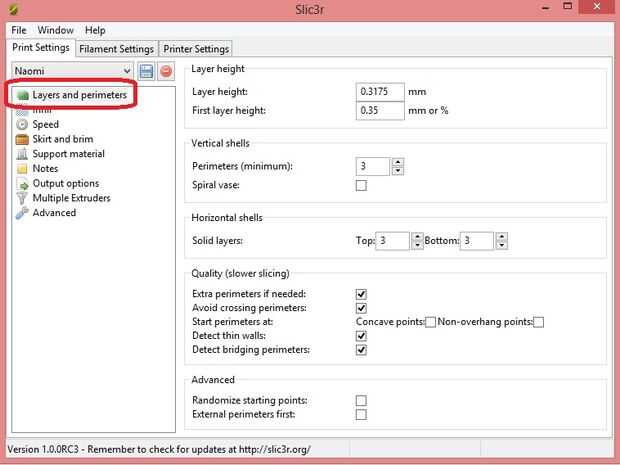The width and height of the screenshot is (620, 465).
Task: Click the Layer height input field
Action: 380,92
